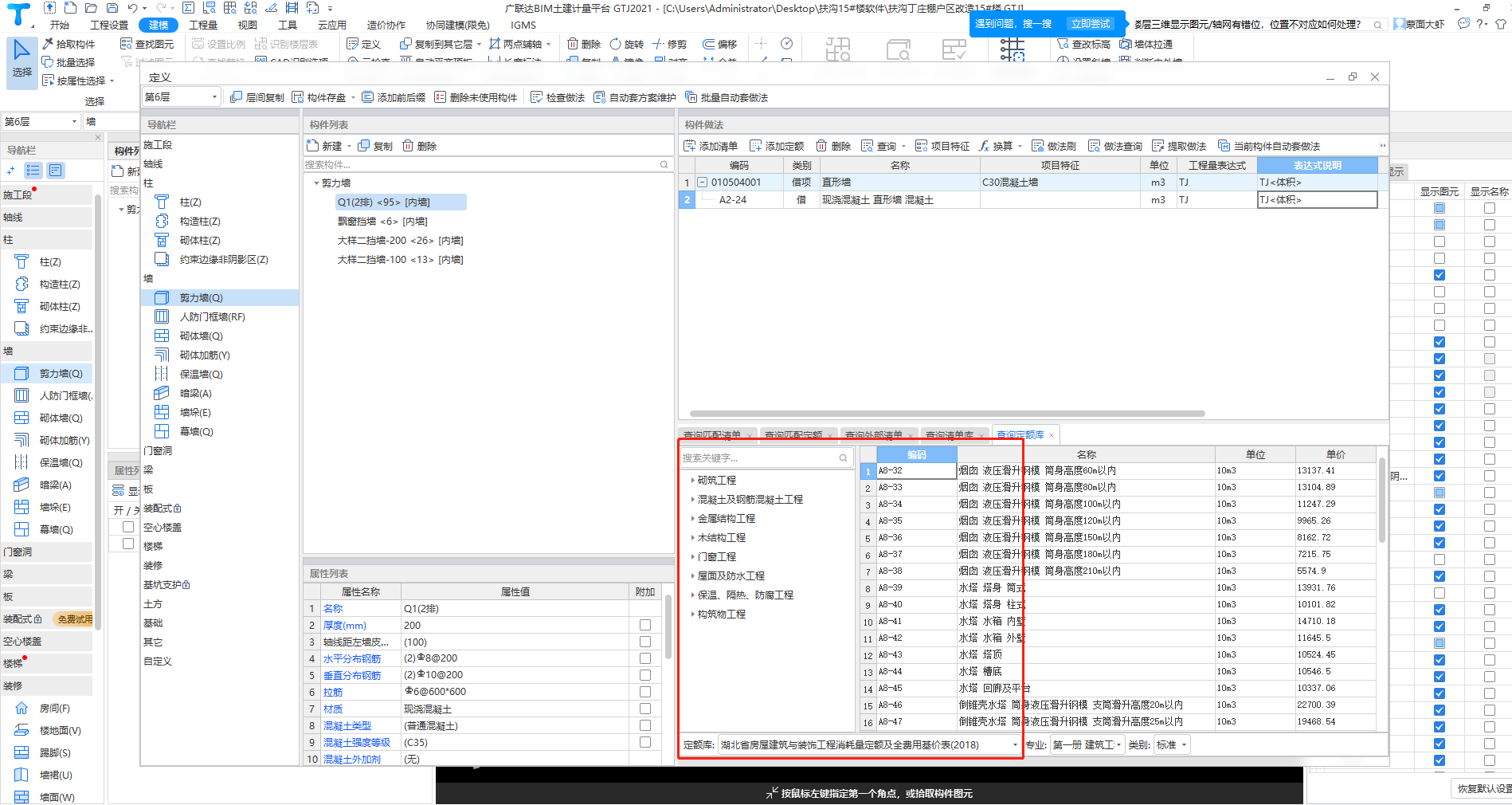Click the 修剪 ribbon tool

click(x=669, y=44)
